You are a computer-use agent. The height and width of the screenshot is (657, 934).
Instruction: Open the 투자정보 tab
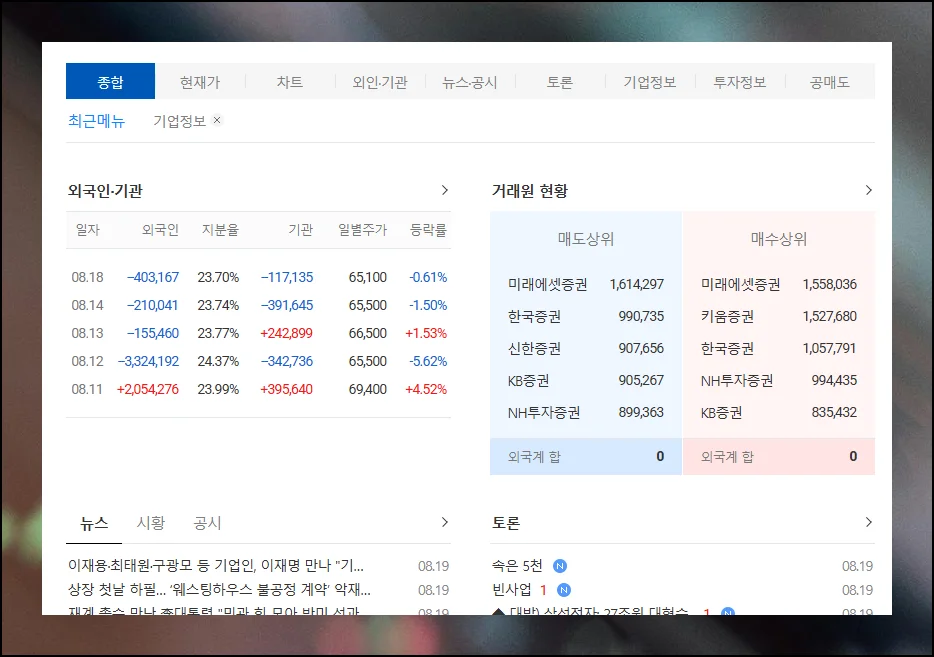click(740, 81)
